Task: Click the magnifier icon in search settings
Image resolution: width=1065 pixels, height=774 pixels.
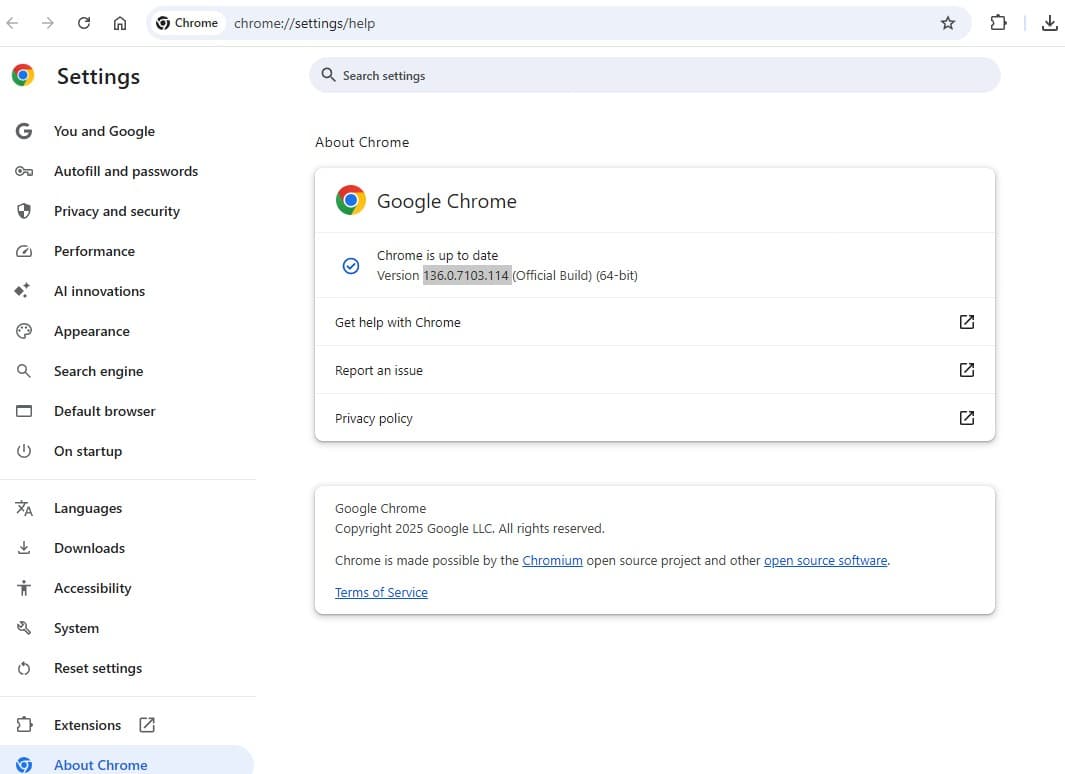Action: click(x=328, y=75)
